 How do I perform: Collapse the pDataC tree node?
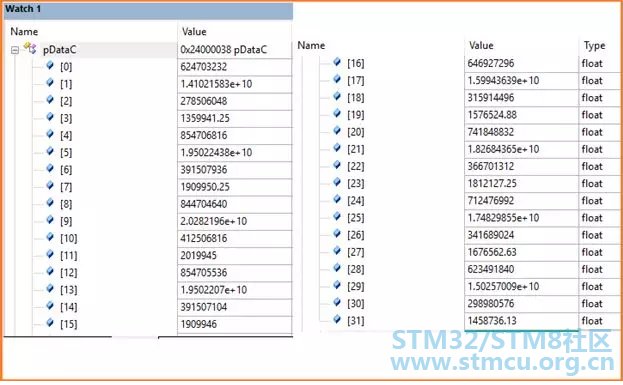(15, 50)
